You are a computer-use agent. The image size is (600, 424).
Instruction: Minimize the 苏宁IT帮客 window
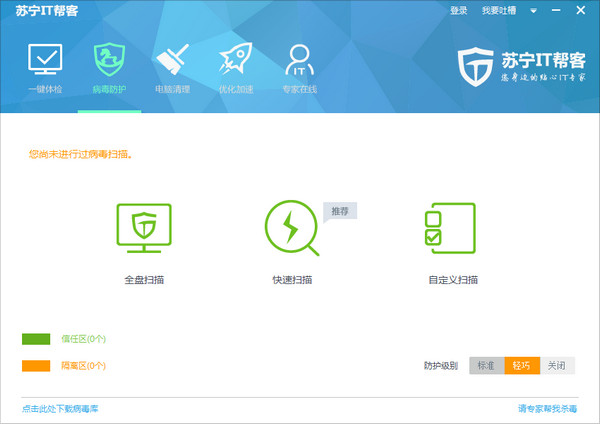[x=556, y=11]
